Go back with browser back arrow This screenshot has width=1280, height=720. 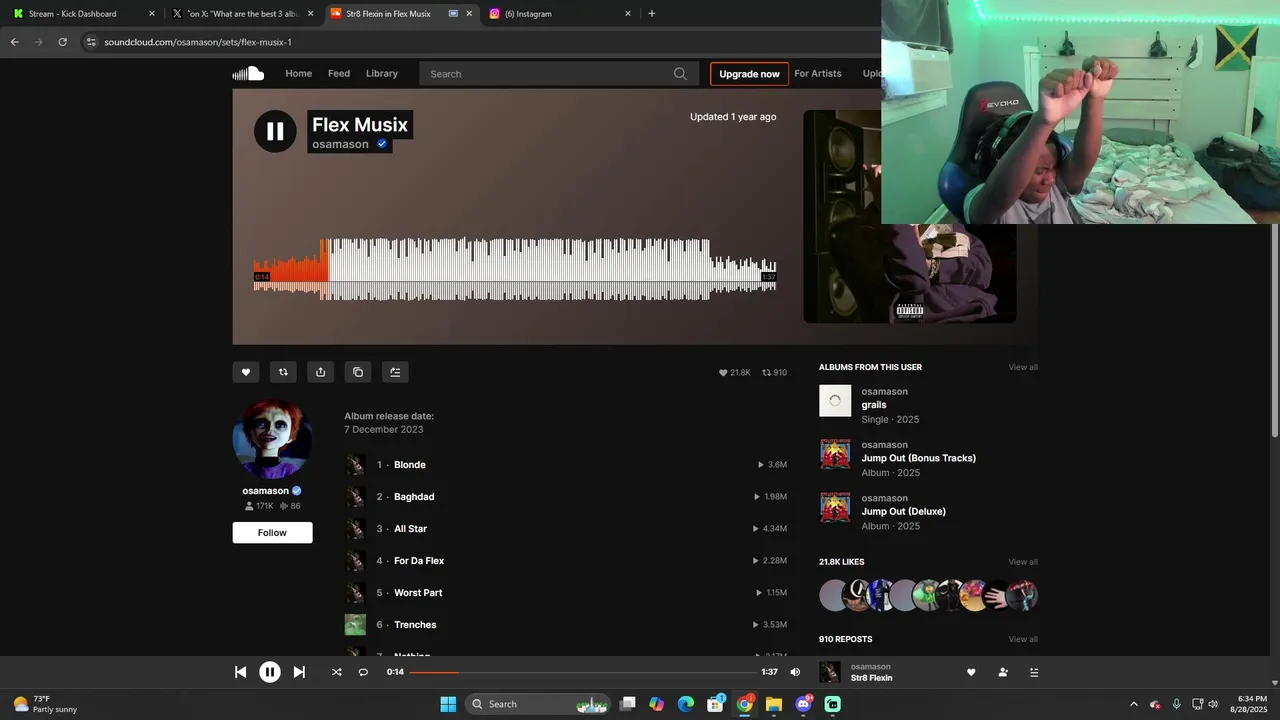coord(14,42)
